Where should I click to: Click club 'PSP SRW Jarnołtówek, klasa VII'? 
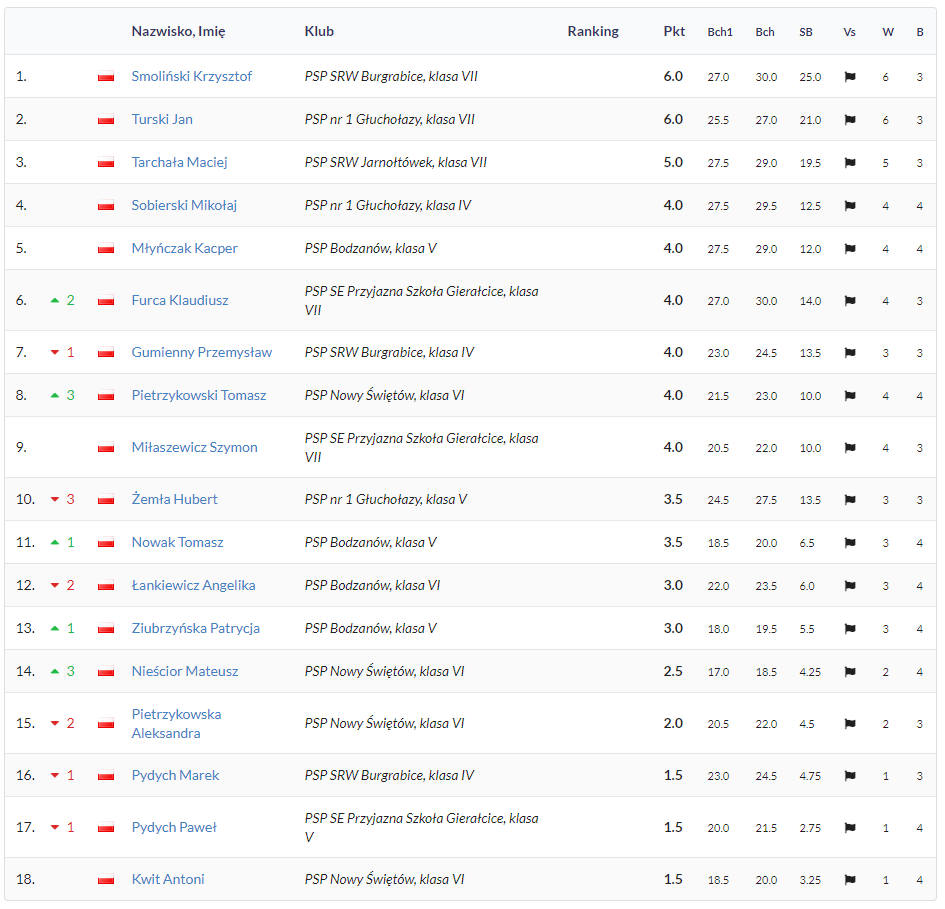pyautogui.click(x=395, y=162)
